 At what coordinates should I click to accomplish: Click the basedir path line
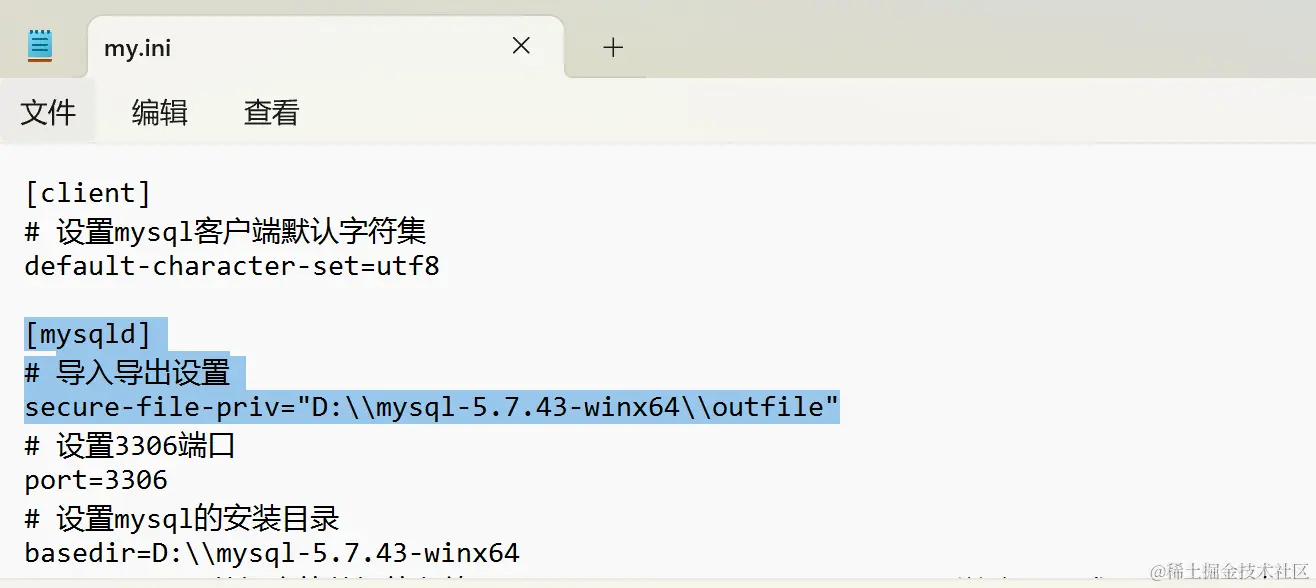pyautogui.click(x=270, y=552)
